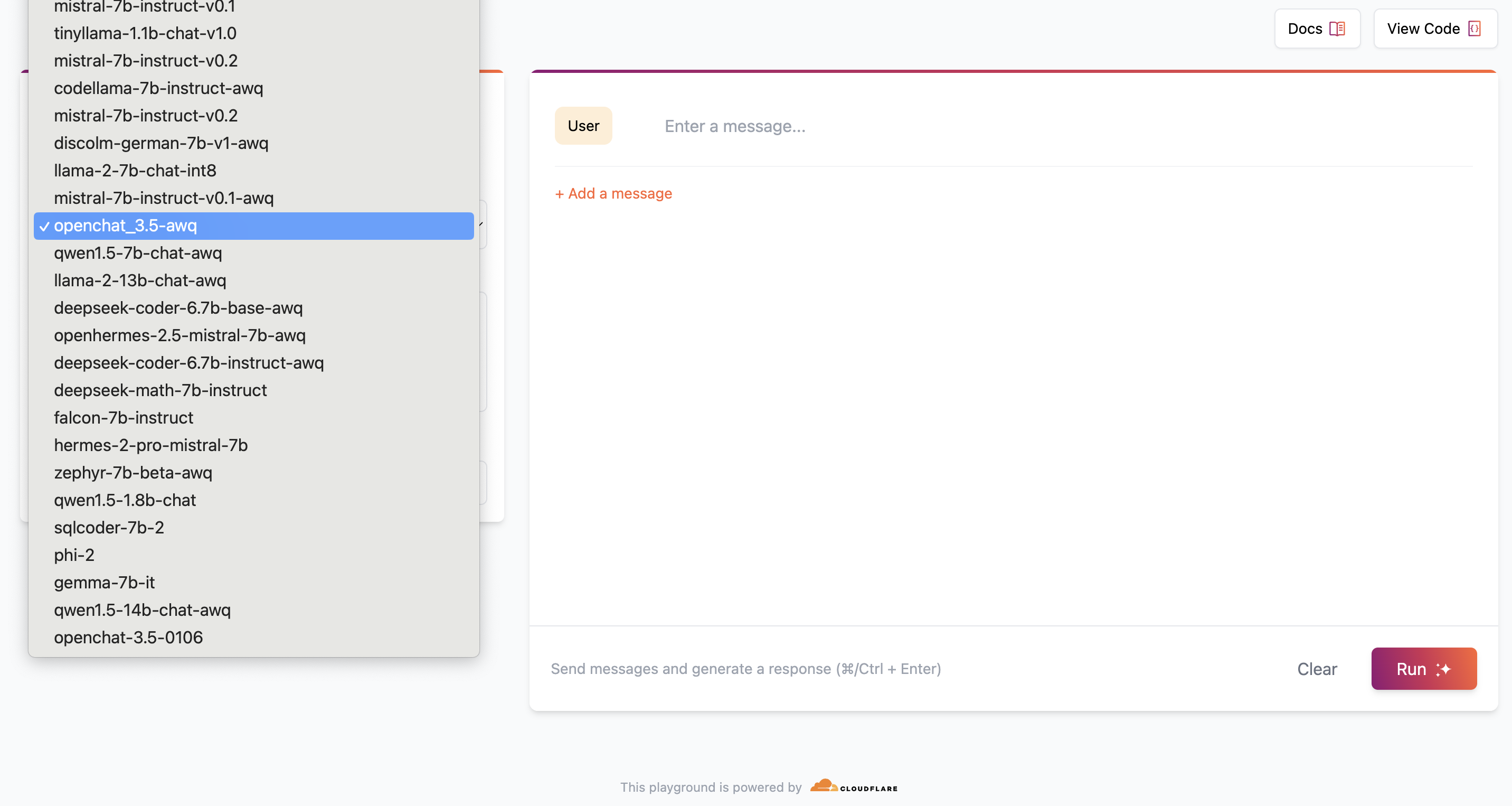
Task: Select phi-2 model from dropdown
Action: [73, 555]
